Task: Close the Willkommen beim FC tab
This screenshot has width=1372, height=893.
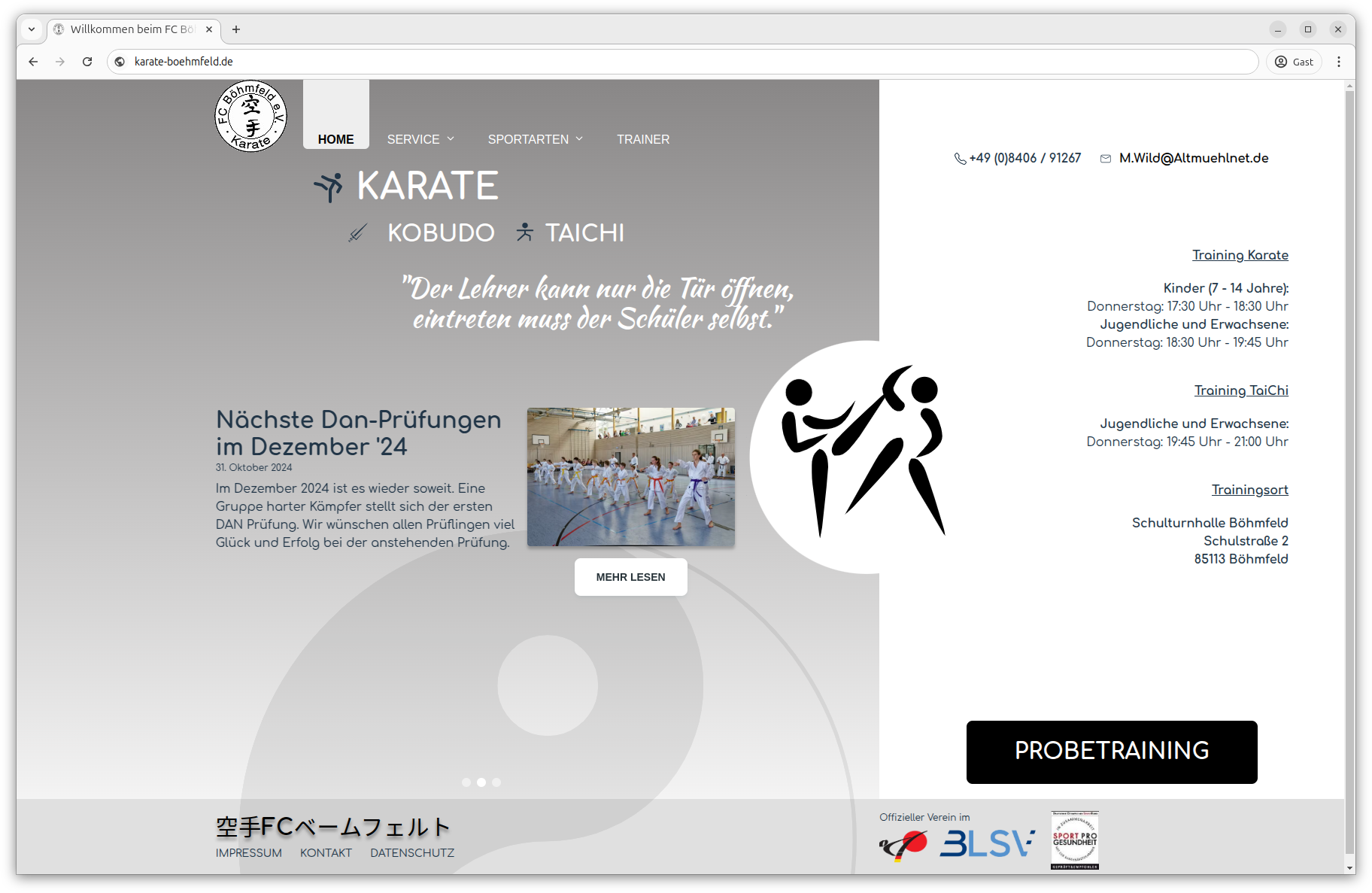Action: [x=209, y=29]
